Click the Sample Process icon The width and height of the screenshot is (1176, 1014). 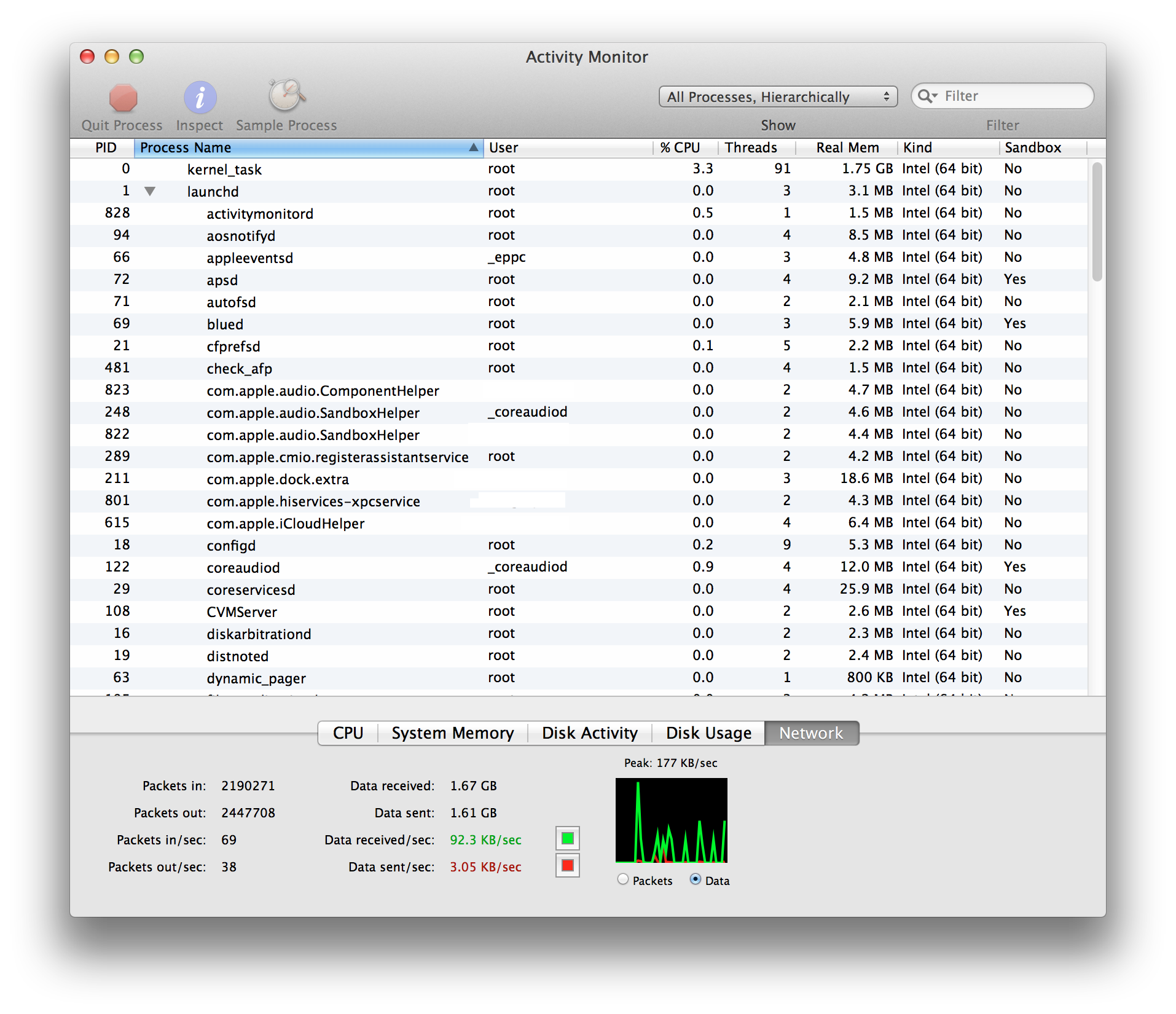click(286, 95)
